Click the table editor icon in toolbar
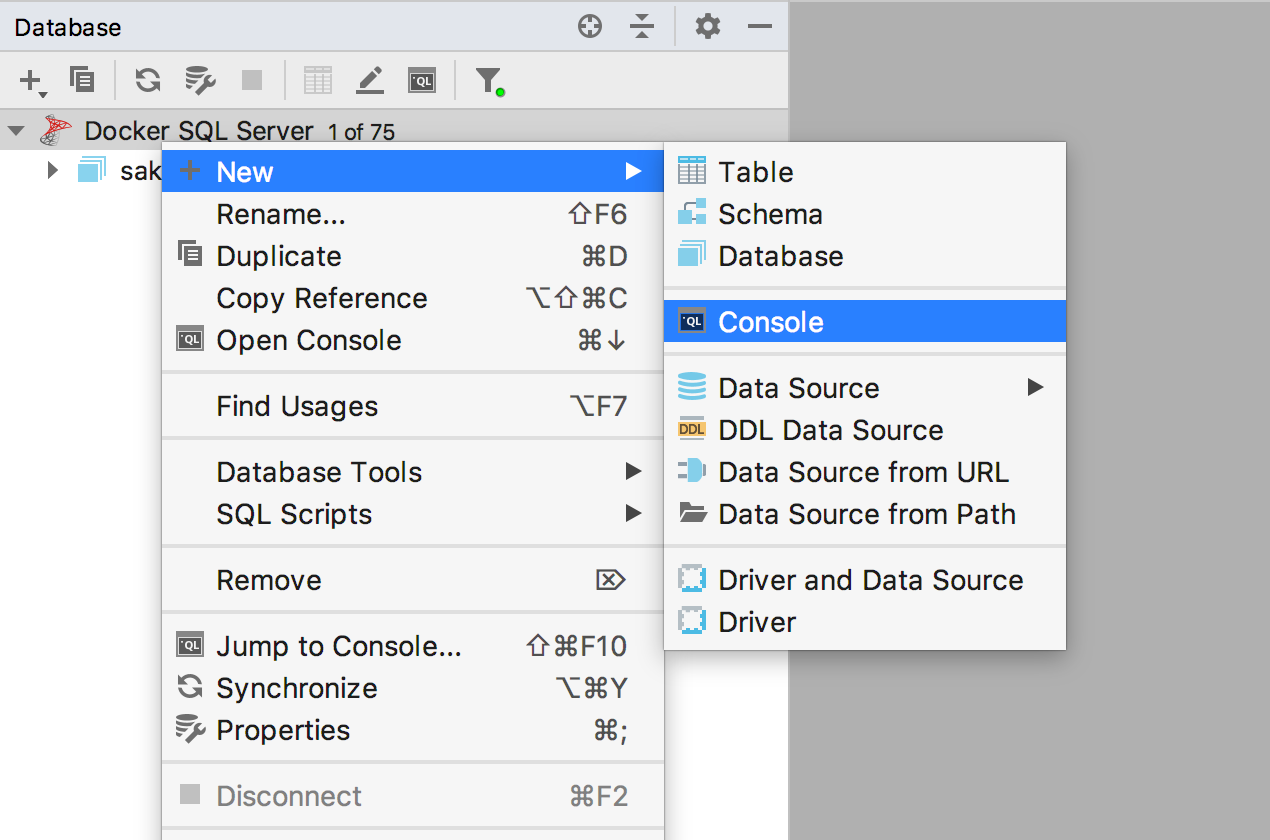Image resolution: width=1270 pixels, height=840 pixels. tap(317, 80)
